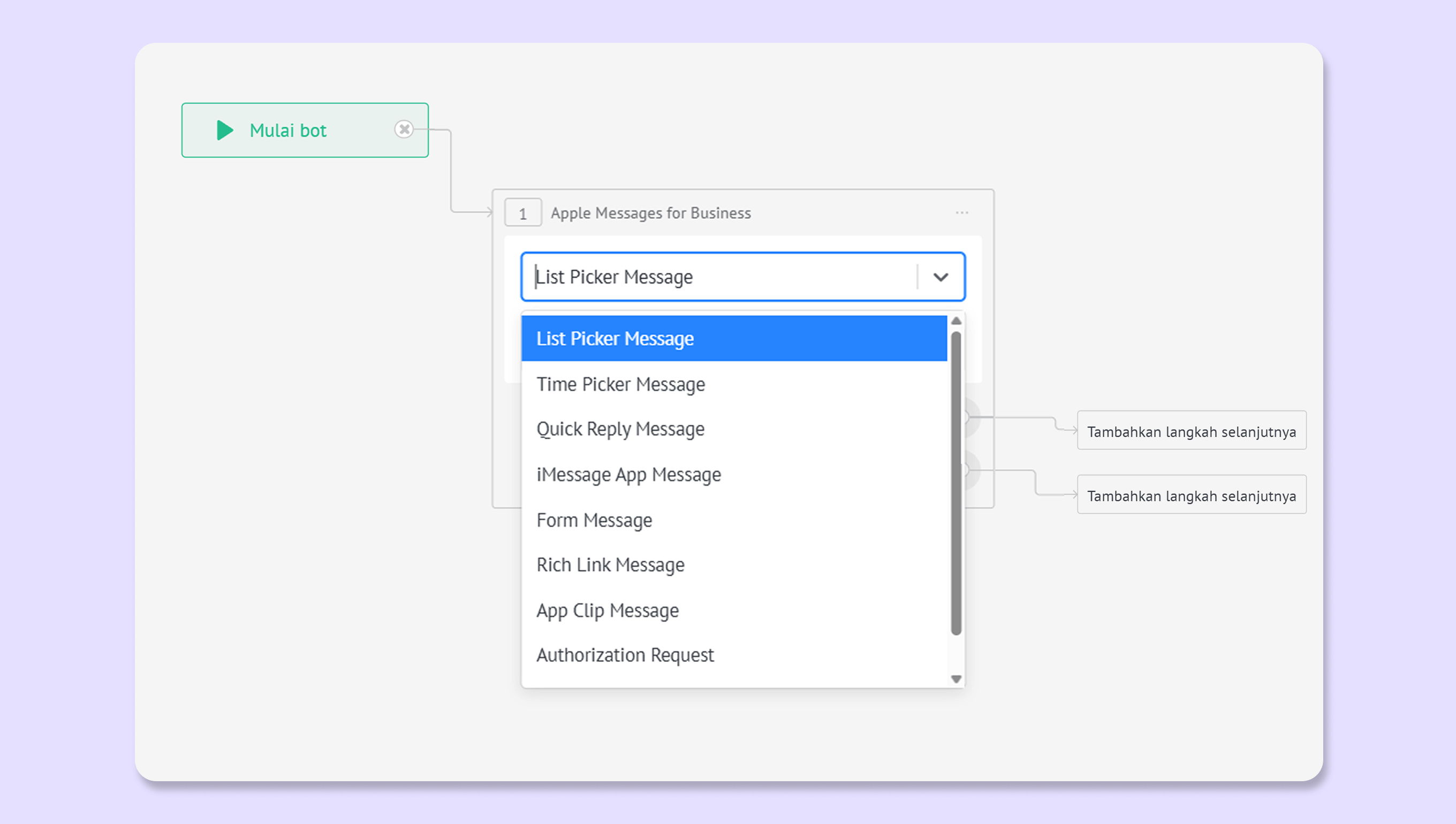
Task: Click the step number 1 badge
Action: [x=522, y=213]
